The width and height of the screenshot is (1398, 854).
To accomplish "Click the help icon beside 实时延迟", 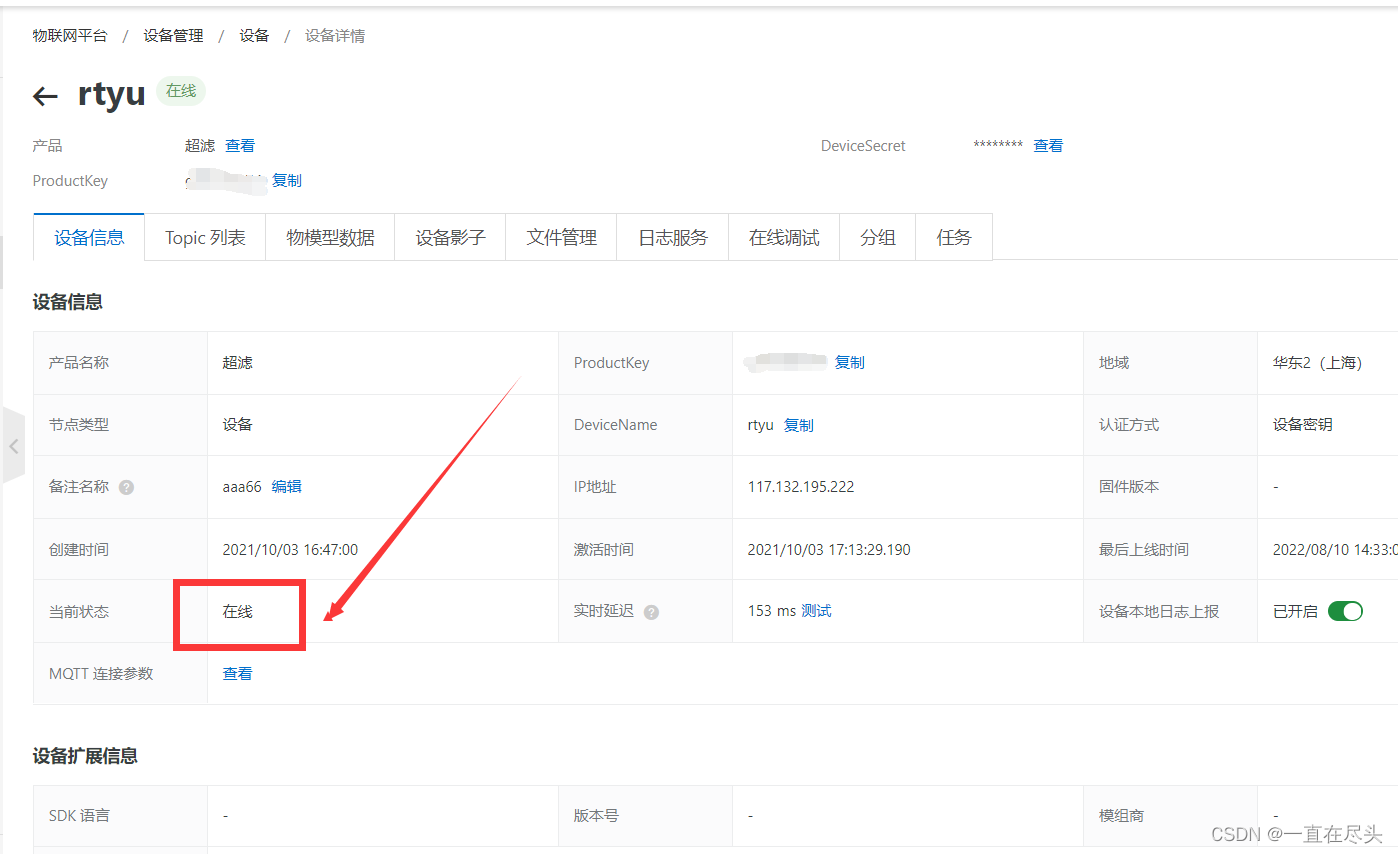I will (x=651, y=612).
